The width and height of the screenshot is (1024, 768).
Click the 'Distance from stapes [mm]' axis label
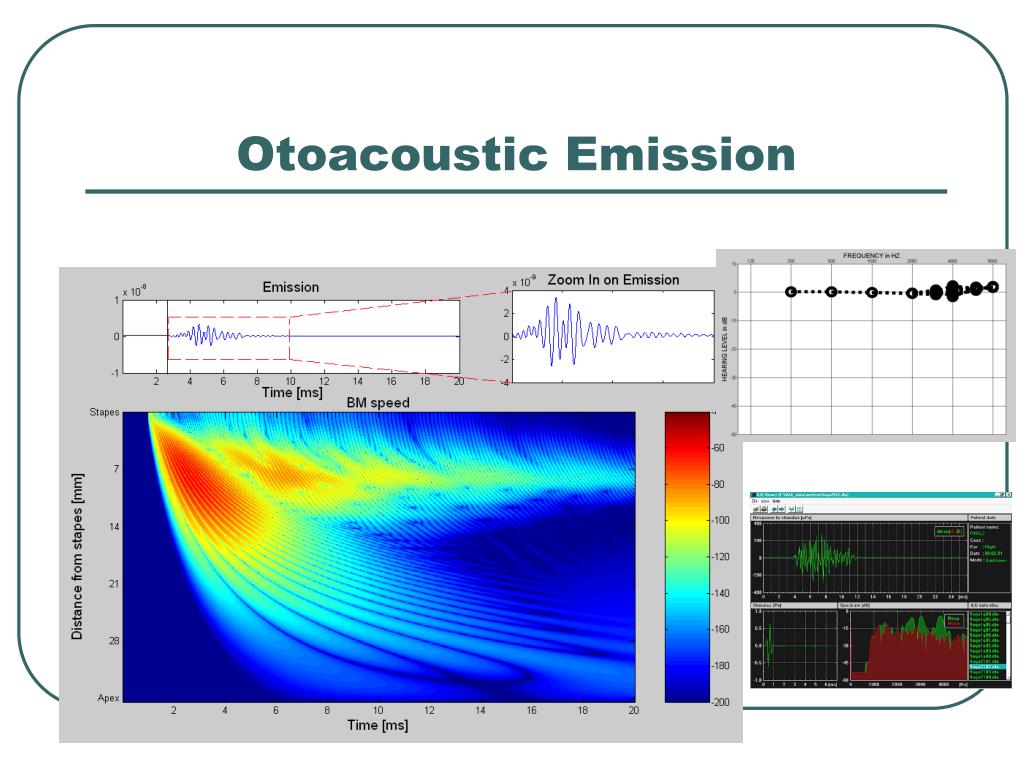(x=77, y=556)
